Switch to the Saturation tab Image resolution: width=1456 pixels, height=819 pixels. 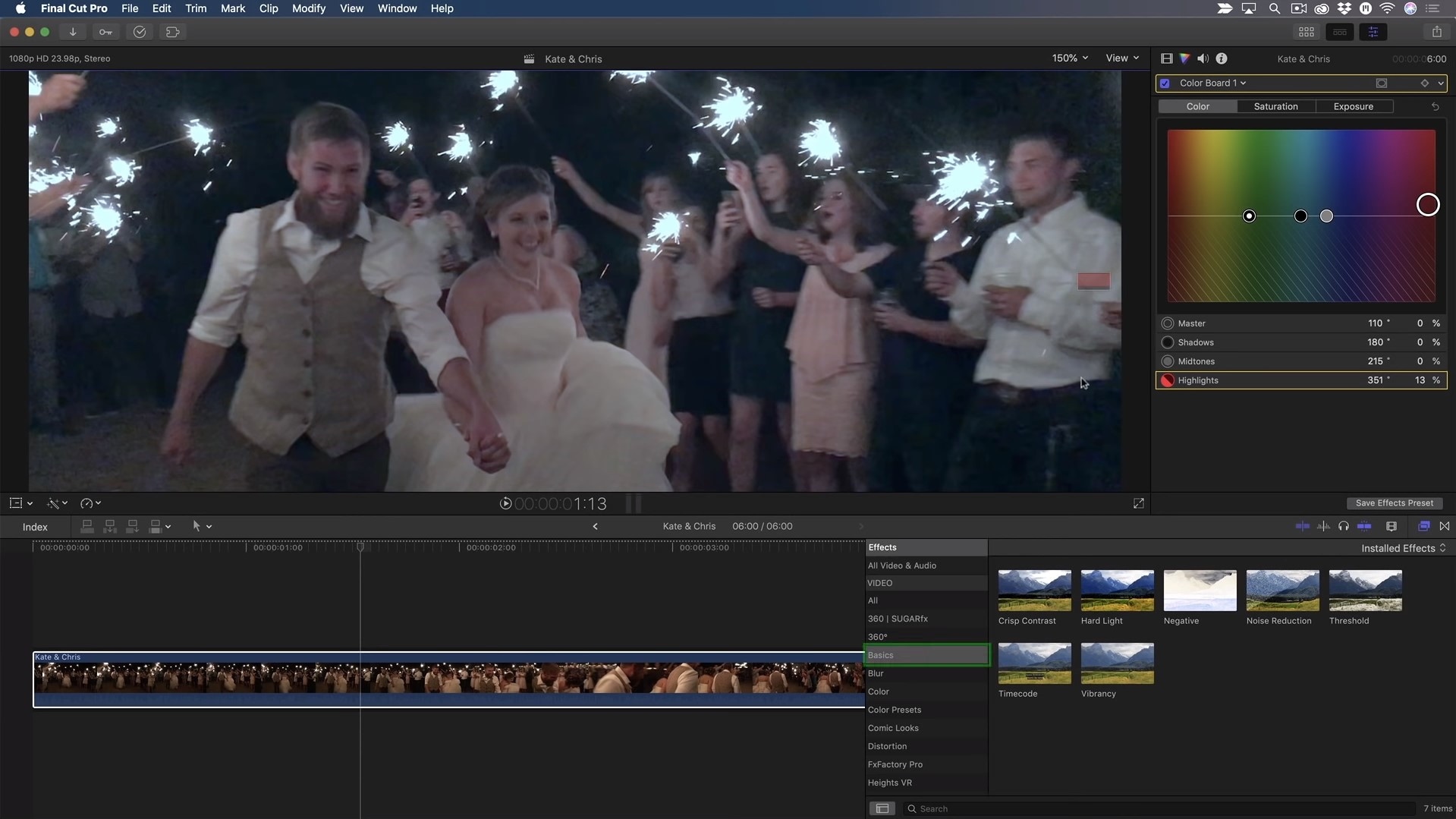(x=1275, y=106)
